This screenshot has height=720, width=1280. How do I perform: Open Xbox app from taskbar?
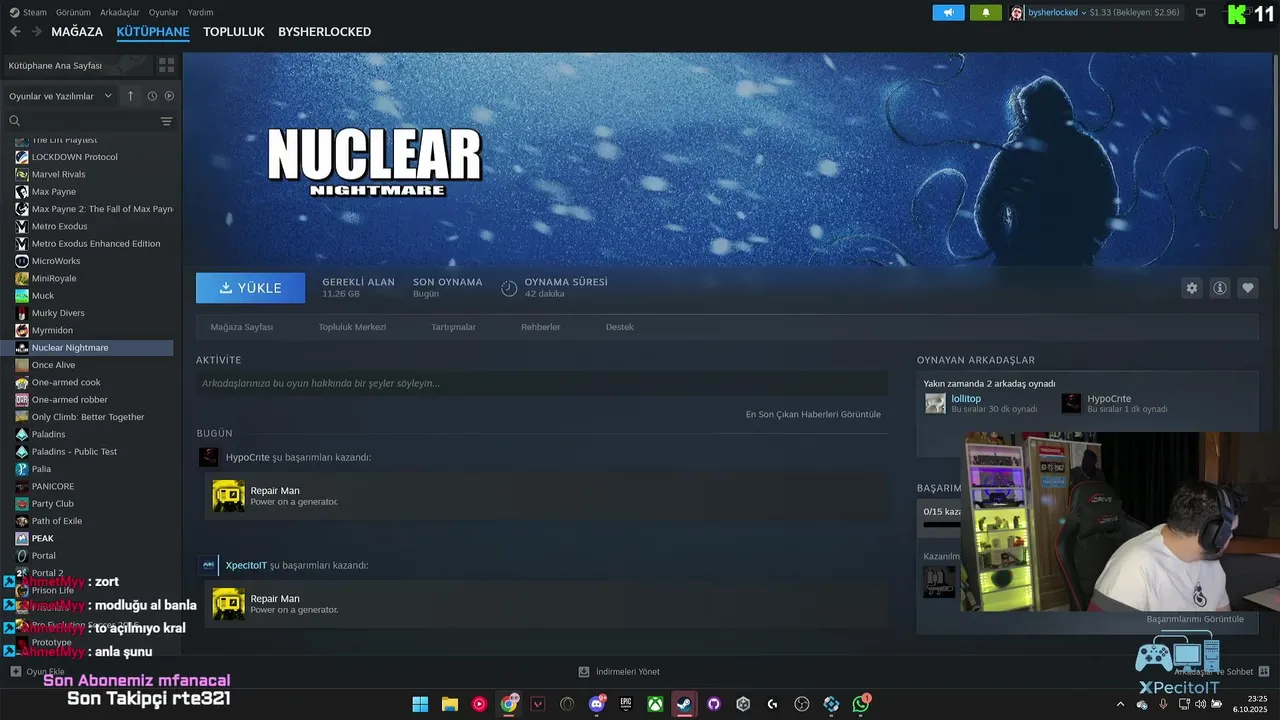coord(655,704)
